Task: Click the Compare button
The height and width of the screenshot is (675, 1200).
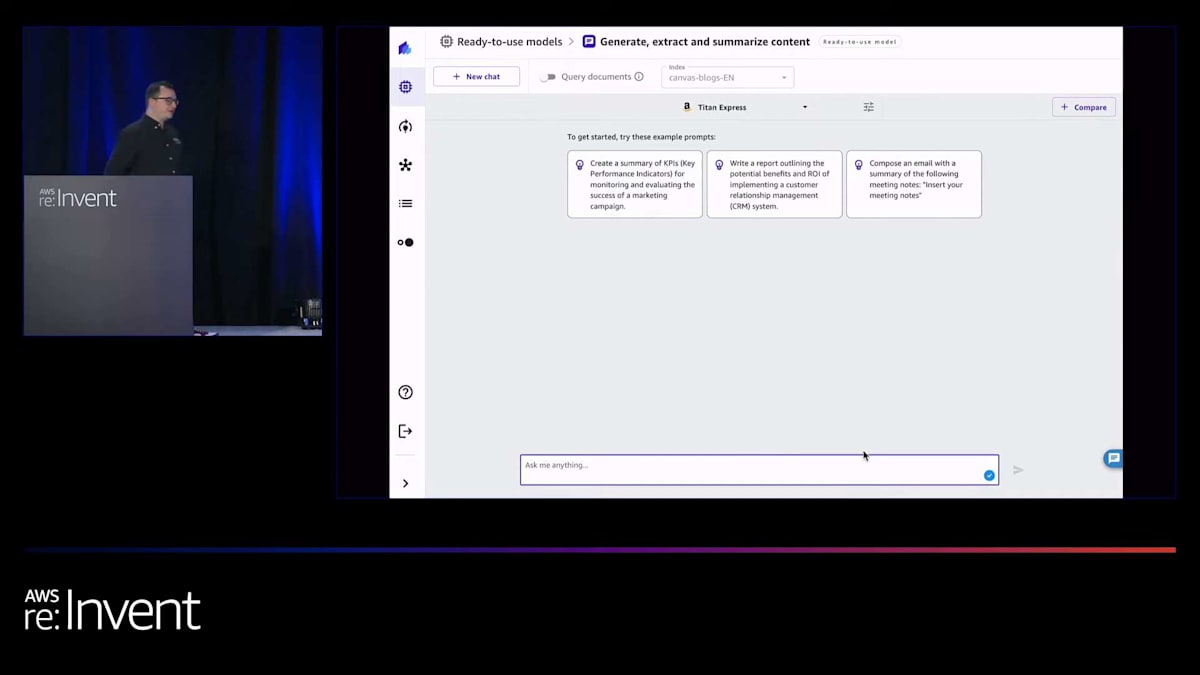Action: (x=1084, y=107)
